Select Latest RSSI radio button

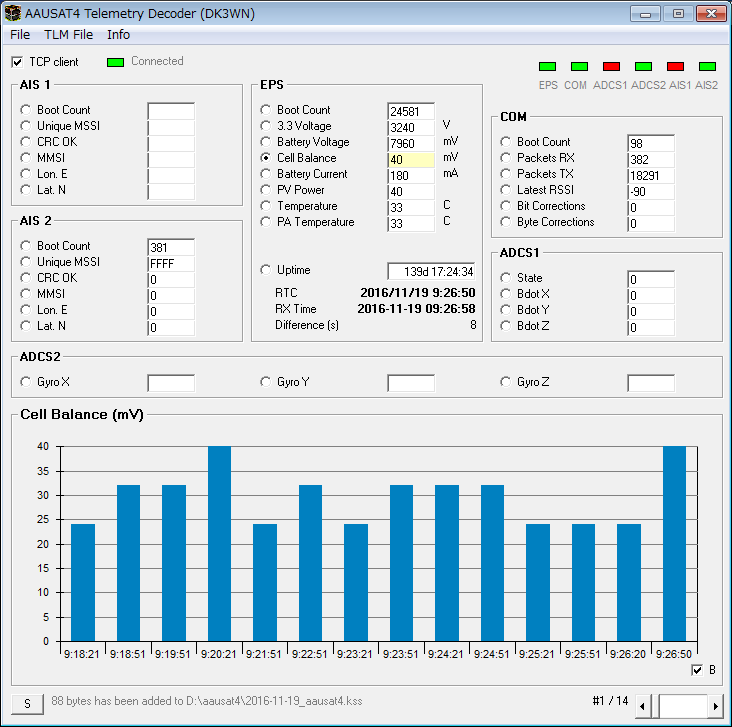pyautogui.click(x=506, y=190)
